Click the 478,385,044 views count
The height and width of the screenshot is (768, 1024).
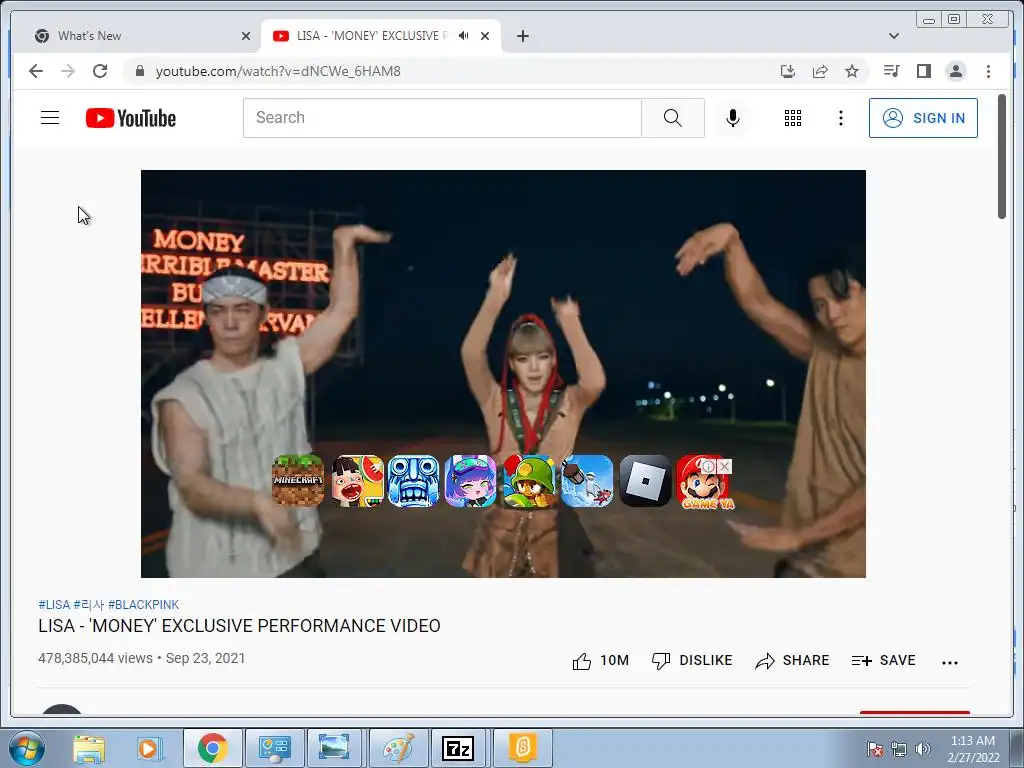95,658
